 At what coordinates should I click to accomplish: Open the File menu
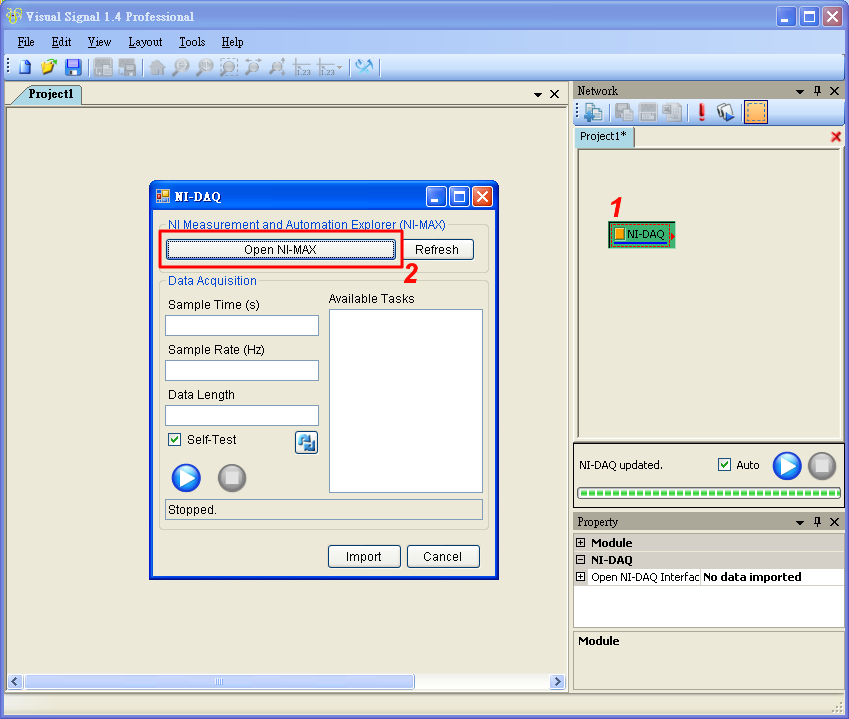(x=26, y=42)
